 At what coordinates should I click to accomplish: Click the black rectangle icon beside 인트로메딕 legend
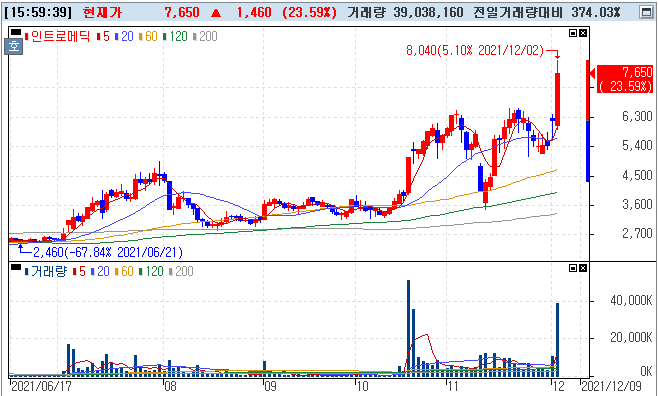pyautogui.click(x=16, y=32)
